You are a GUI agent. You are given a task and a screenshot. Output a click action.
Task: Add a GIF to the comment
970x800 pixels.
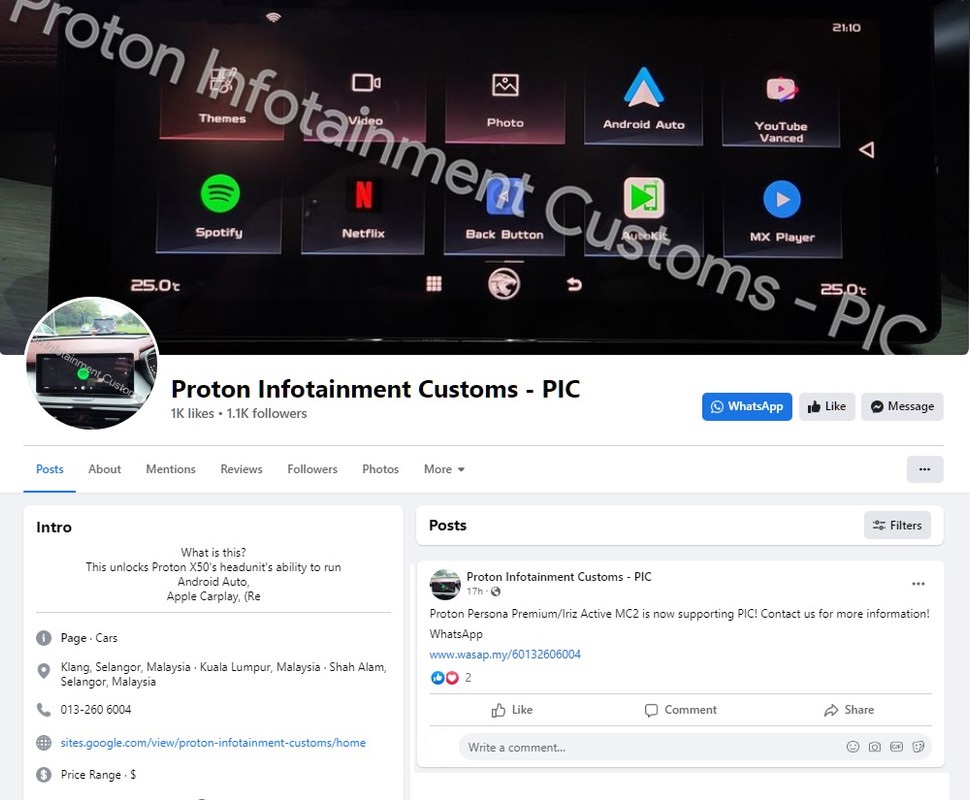coord(896,747)
